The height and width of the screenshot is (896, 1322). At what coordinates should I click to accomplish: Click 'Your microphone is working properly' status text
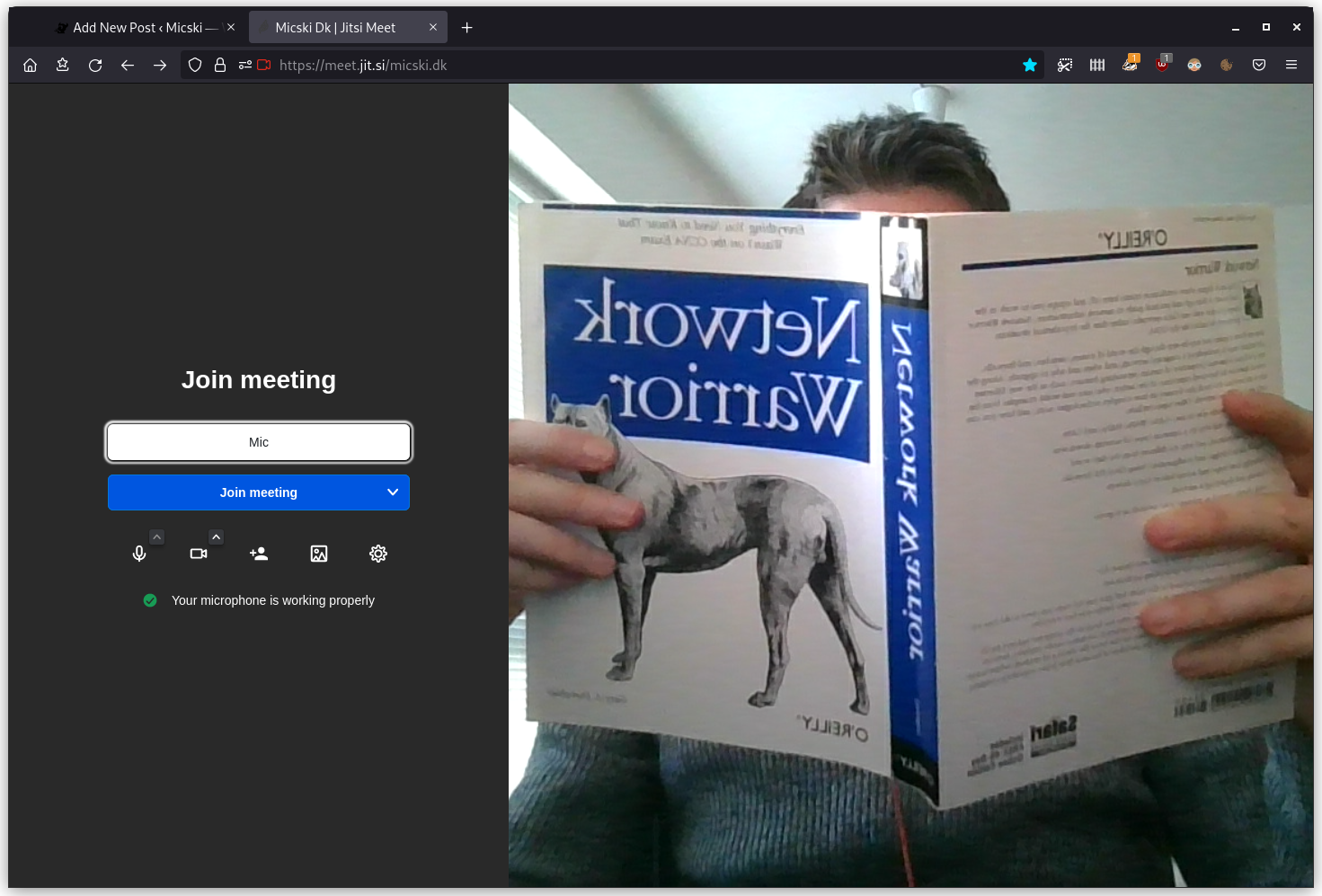coord(273,600)
